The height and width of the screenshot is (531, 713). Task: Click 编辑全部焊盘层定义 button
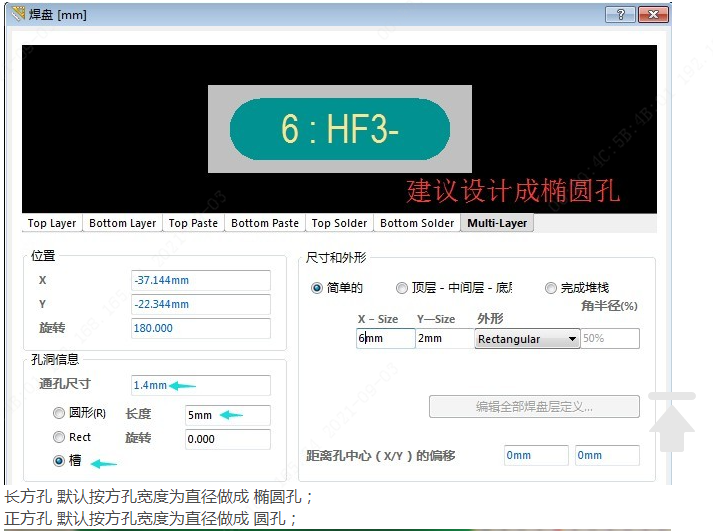click(534, 406)
